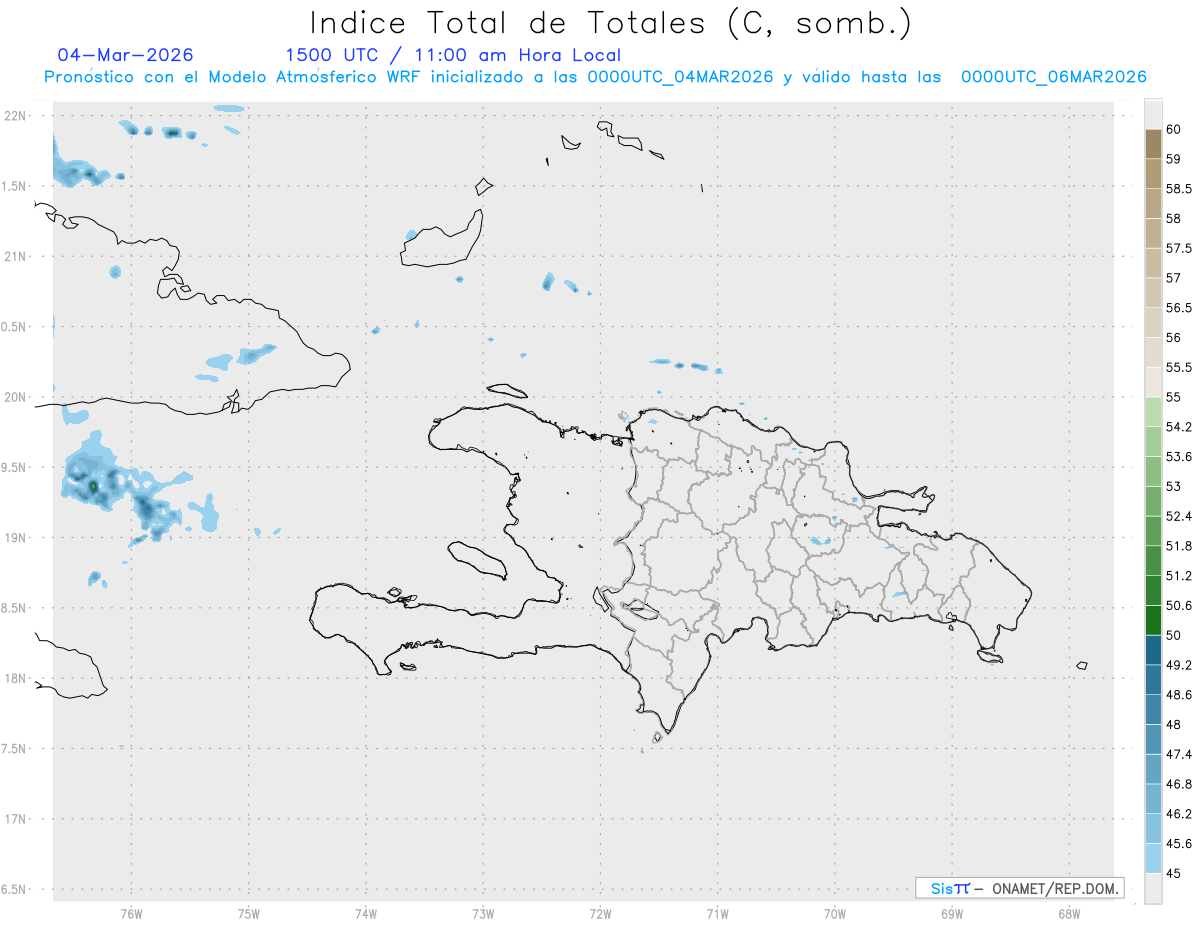1200x927 pixels.
Task: Click the '20N' latitude label
Action: (15, 397)
